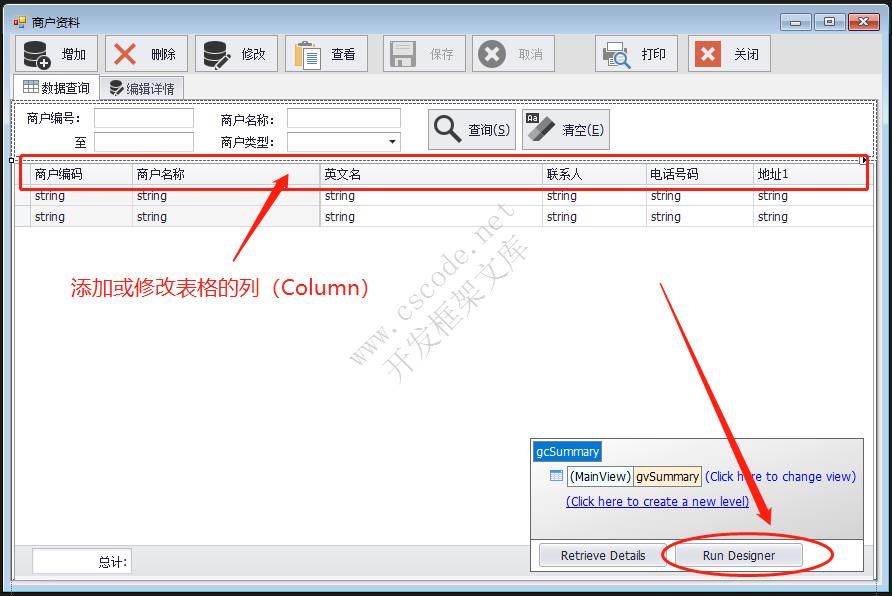The height and width of the screenshot is (596, 892).
Task: Open the 'Click here to create a new level' link
Action: point(656,501)
